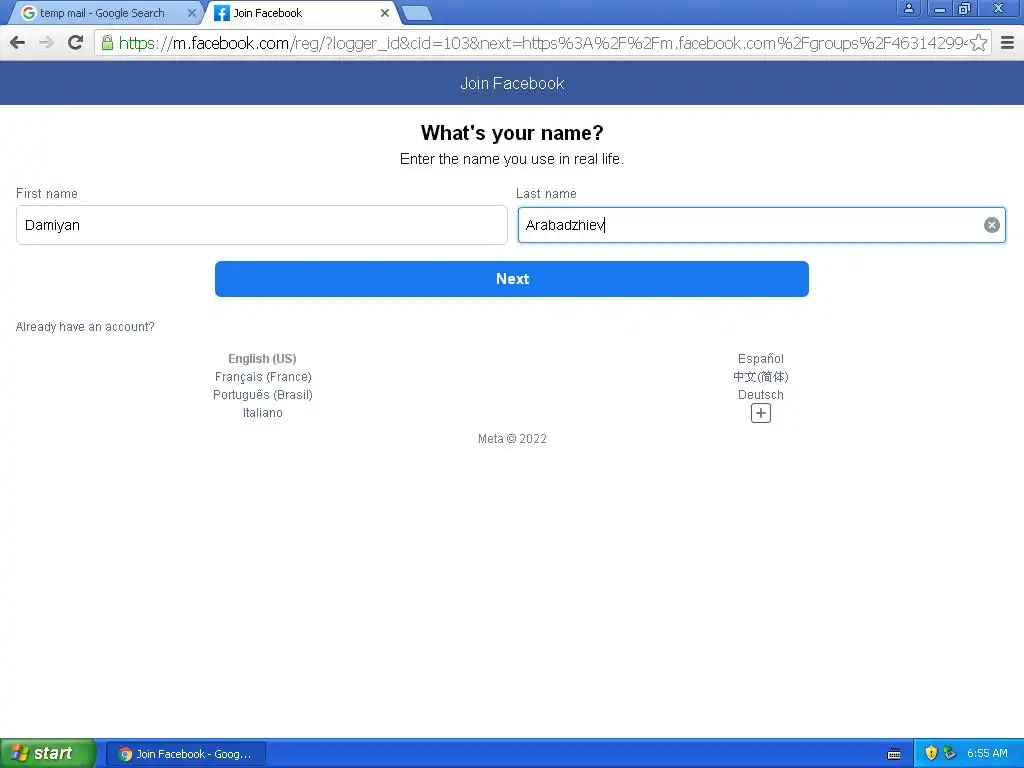Viewport: 1024px width, 768px height.
Task: Click the green padlock security icon
Action: 107,43
